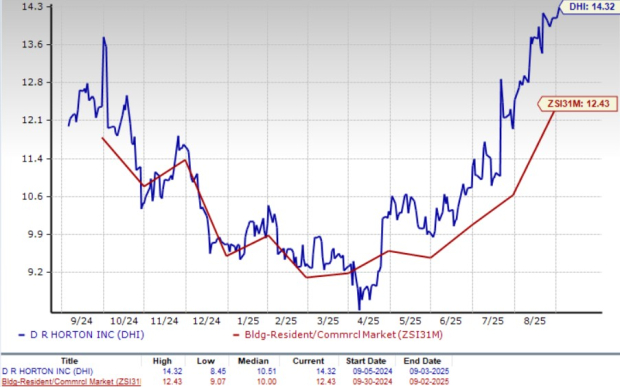Click the 12.8 y-axis label
This screenshot has width=620, height=387.
click(31, 83)
